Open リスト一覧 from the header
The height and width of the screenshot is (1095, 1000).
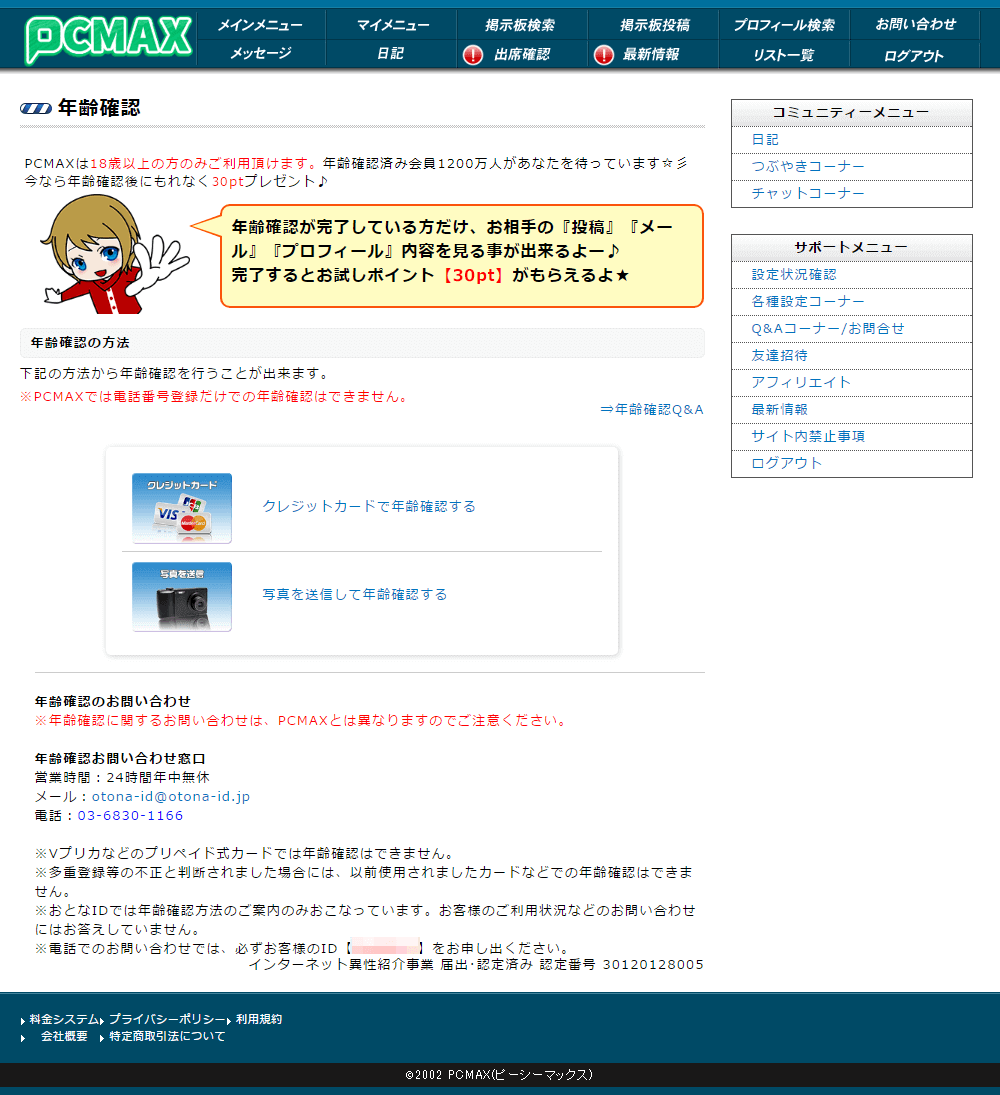click(784, 55)
